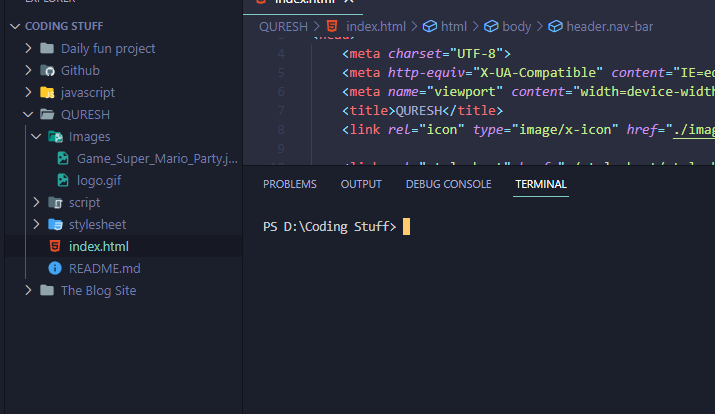Expand the stylesheet folder chevron
This screenshot has height=414, width=715.
pos(36,224)
